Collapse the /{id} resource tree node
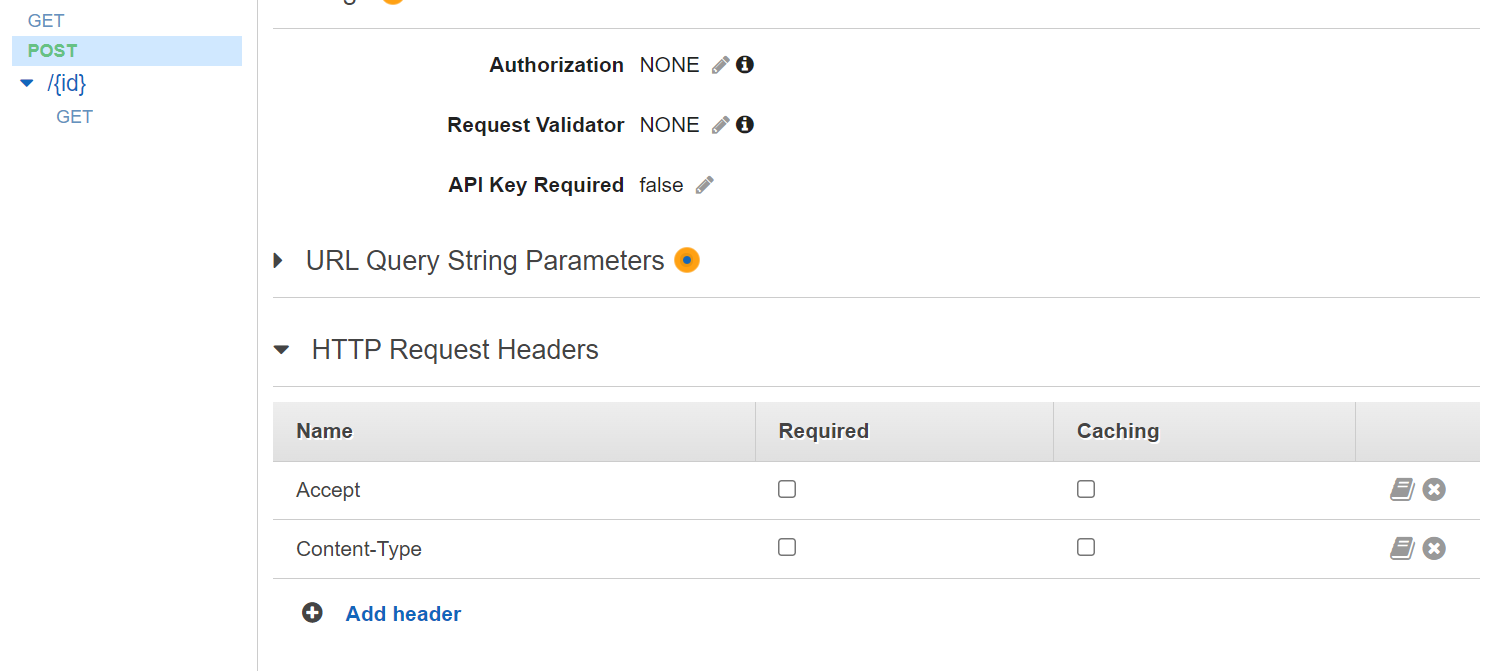Screen dimensions: 1492x671 pyautogui.click(x=27, y=84)
